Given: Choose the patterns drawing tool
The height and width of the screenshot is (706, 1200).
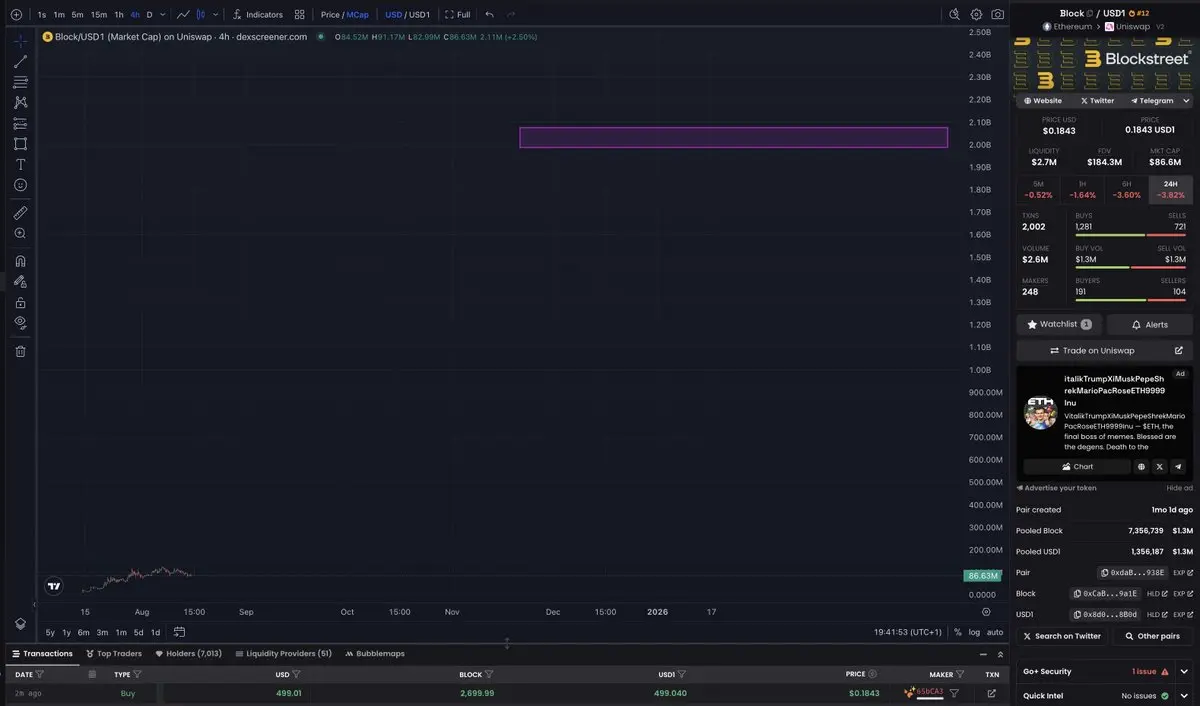Looking at the screenshot, I should pyautogui.click(x=20, y=103).
